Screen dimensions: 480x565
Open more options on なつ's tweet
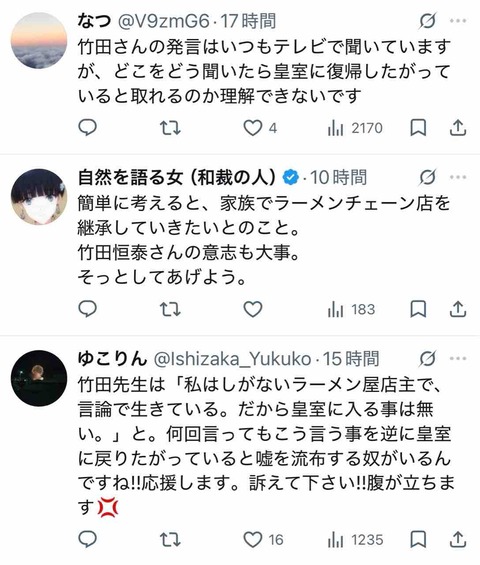click(458, 21)
